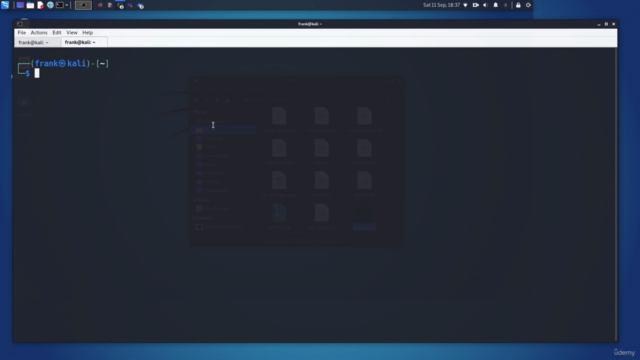Screen dimensions: 640x360
Task: Select the highlighted terminal window button in taskbar
Action: pyautogui.click(x=83, y=5)
